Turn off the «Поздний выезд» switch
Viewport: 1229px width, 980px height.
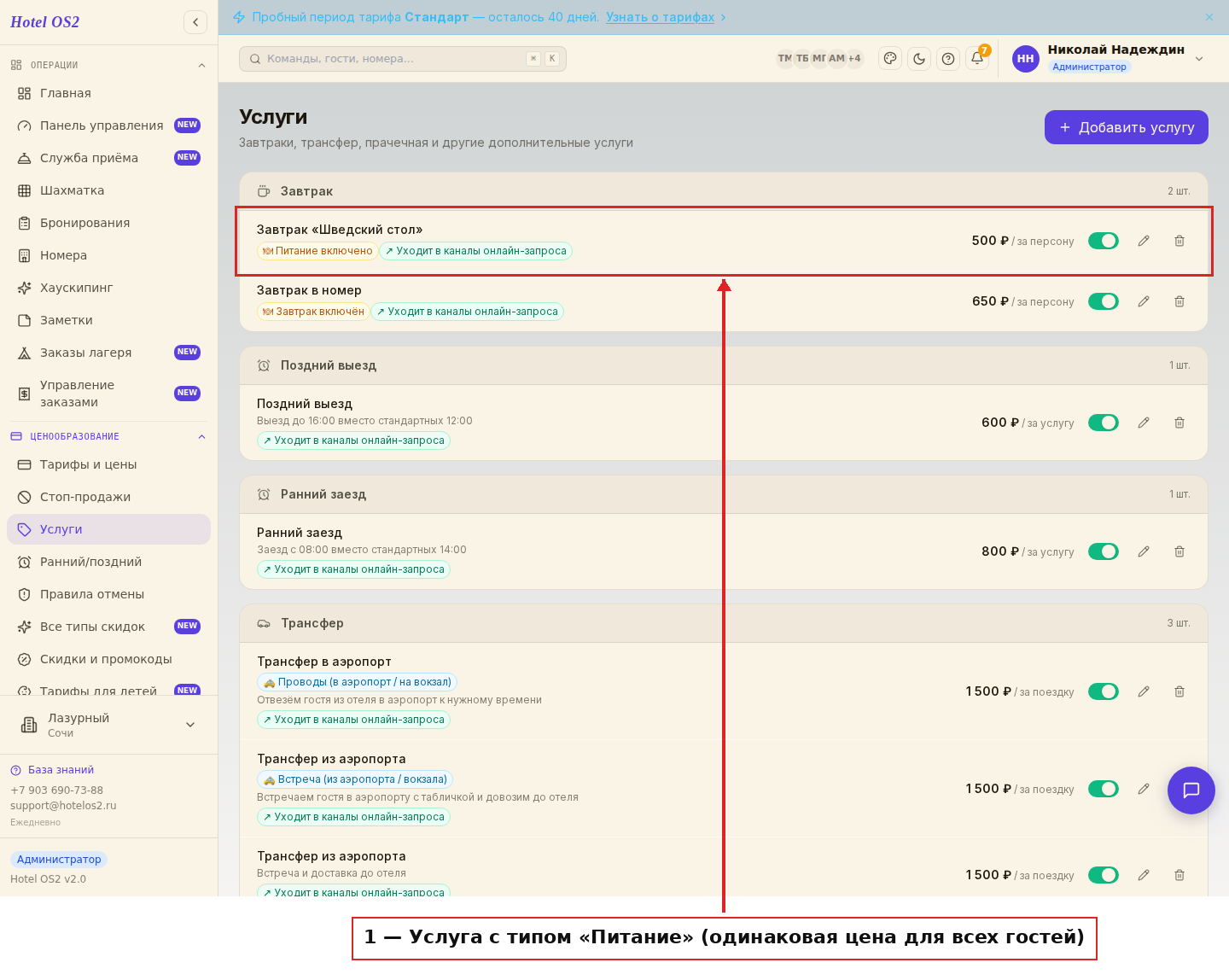point(1104,423)
